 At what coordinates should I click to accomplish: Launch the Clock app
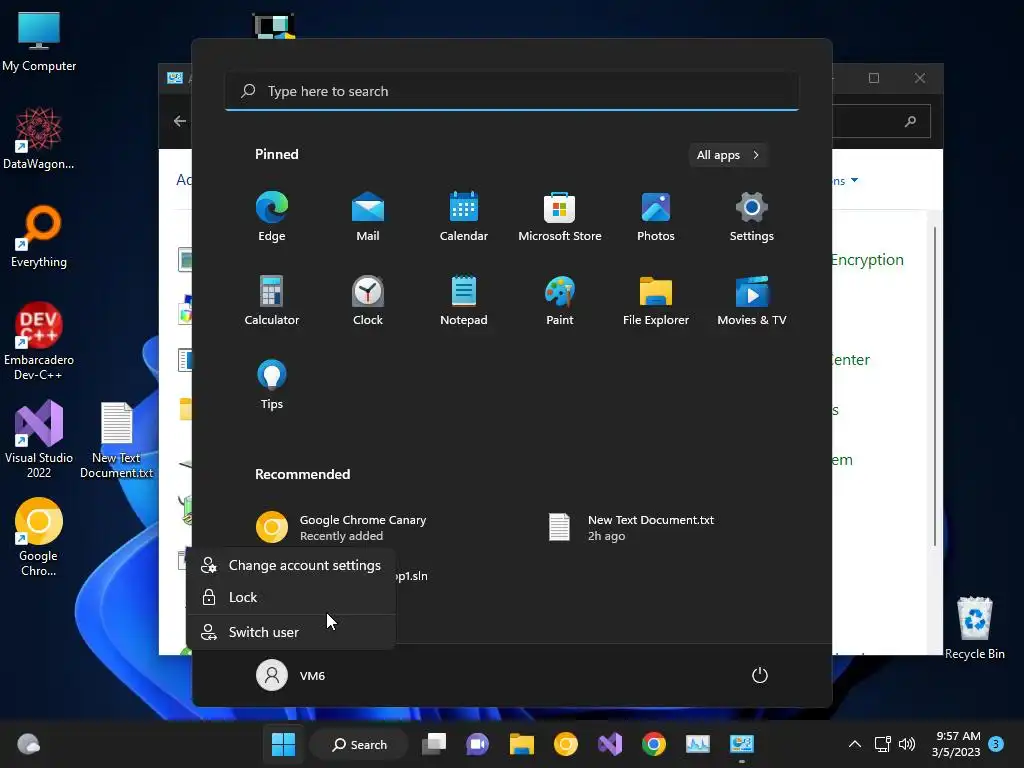coord(368,301)
